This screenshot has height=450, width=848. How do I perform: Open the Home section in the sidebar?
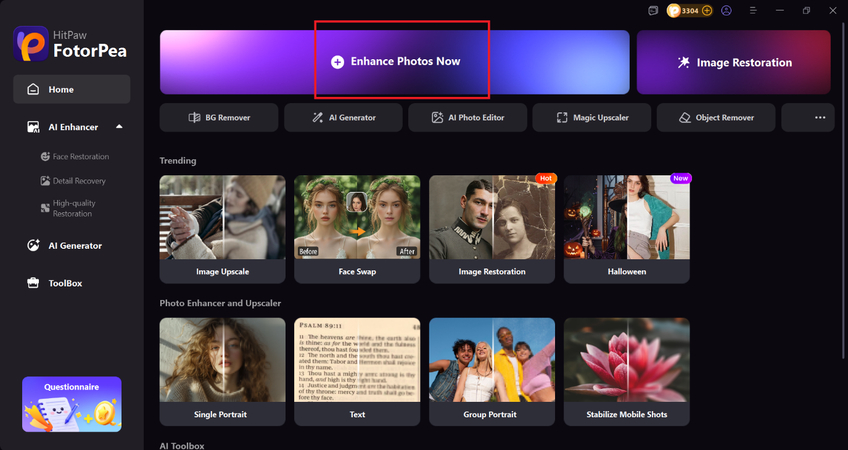(x=71, y=89)
